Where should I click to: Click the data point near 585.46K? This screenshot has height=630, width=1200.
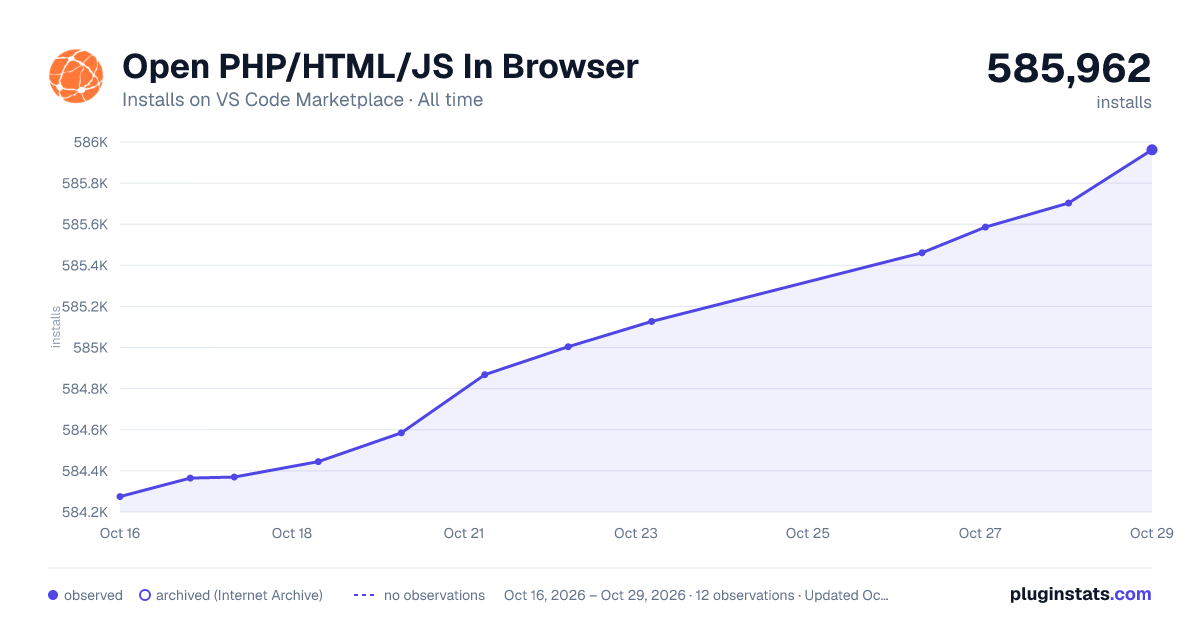pos(922,253)
